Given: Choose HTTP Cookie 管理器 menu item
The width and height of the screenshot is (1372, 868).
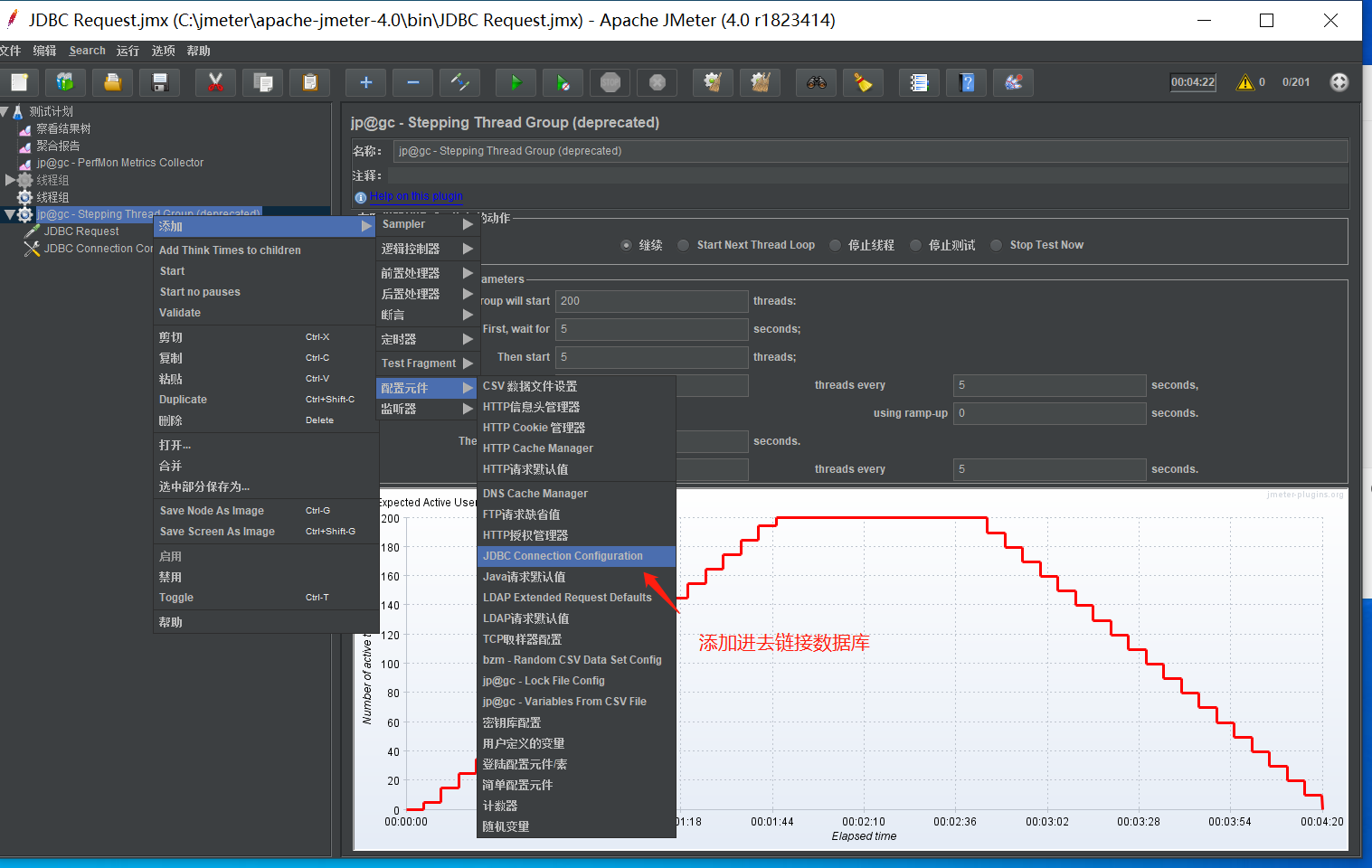Looking at the screenshot, I should point(576,428).
